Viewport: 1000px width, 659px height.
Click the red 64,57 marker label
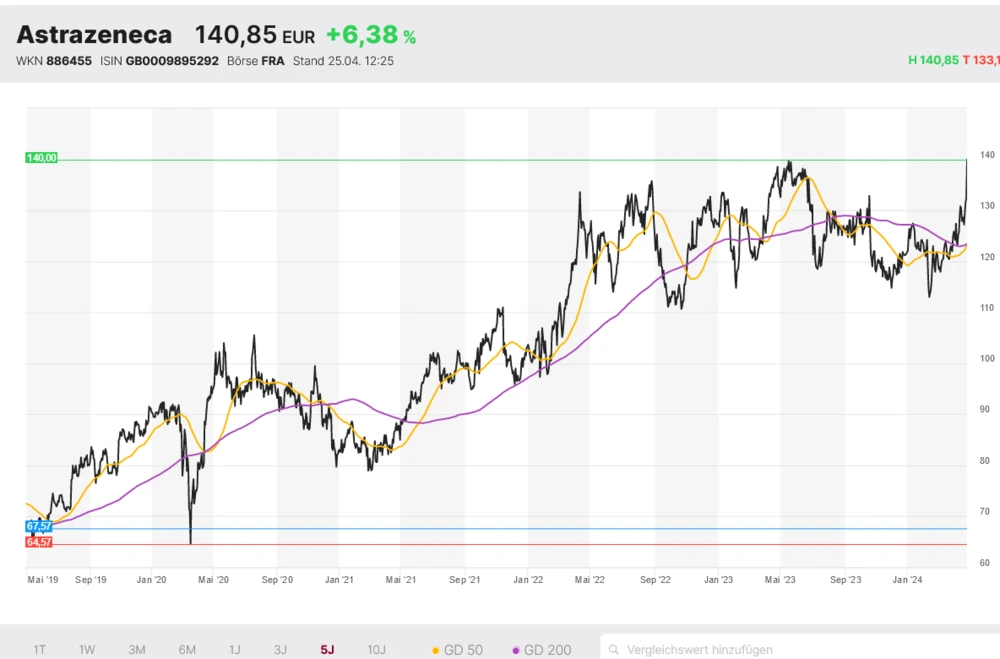(x=38, y=541)
